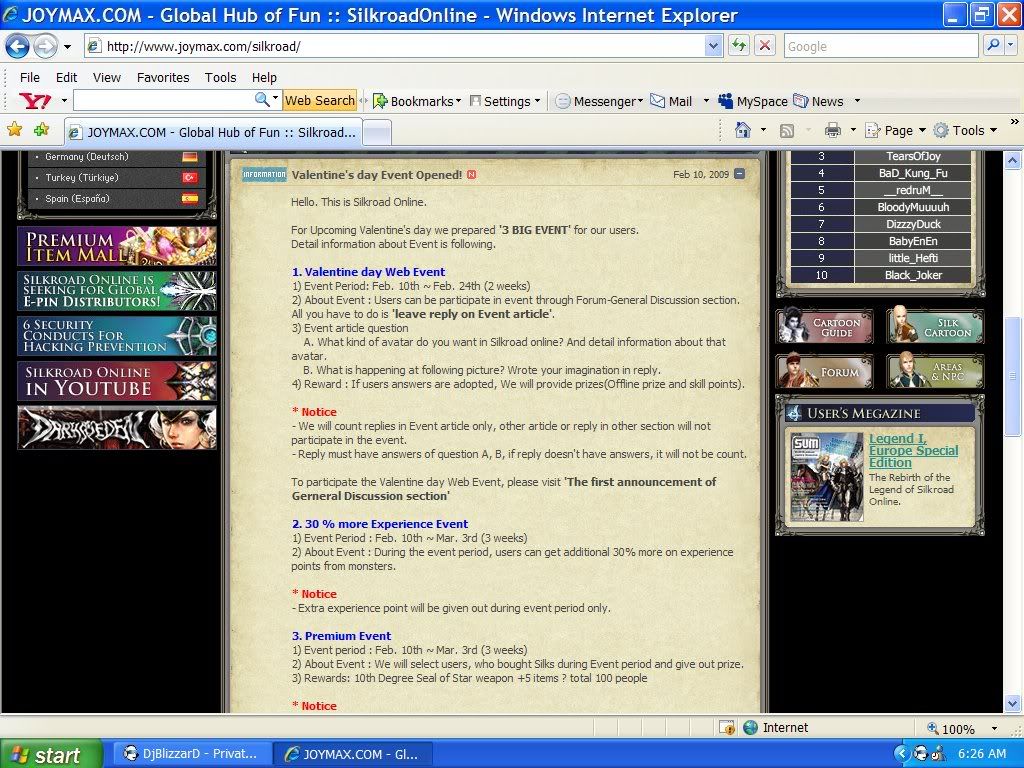Screen dimensions: 1024x768
Task: Click the Windows start button
Action: click(x=51, y=754)
